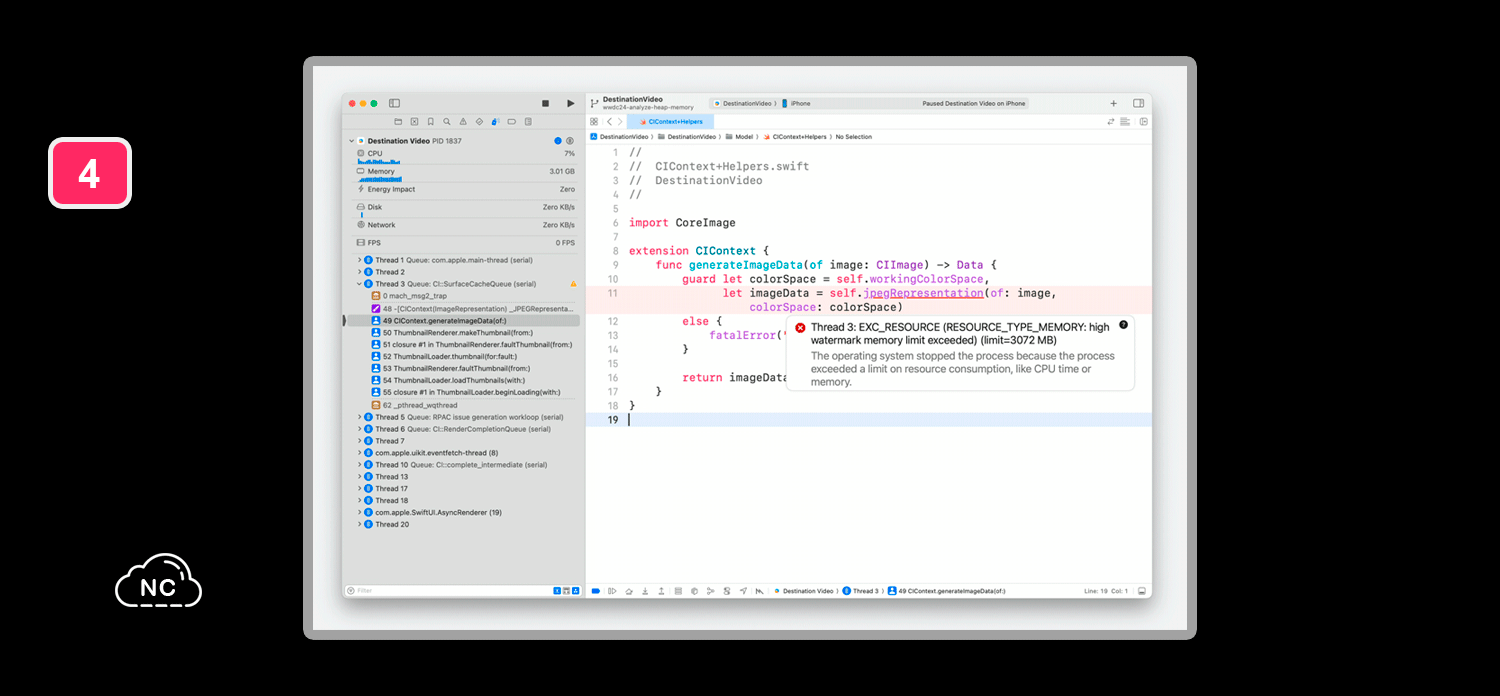
Task: Hide the left navigator sidebar
Action: coord(394,103)
